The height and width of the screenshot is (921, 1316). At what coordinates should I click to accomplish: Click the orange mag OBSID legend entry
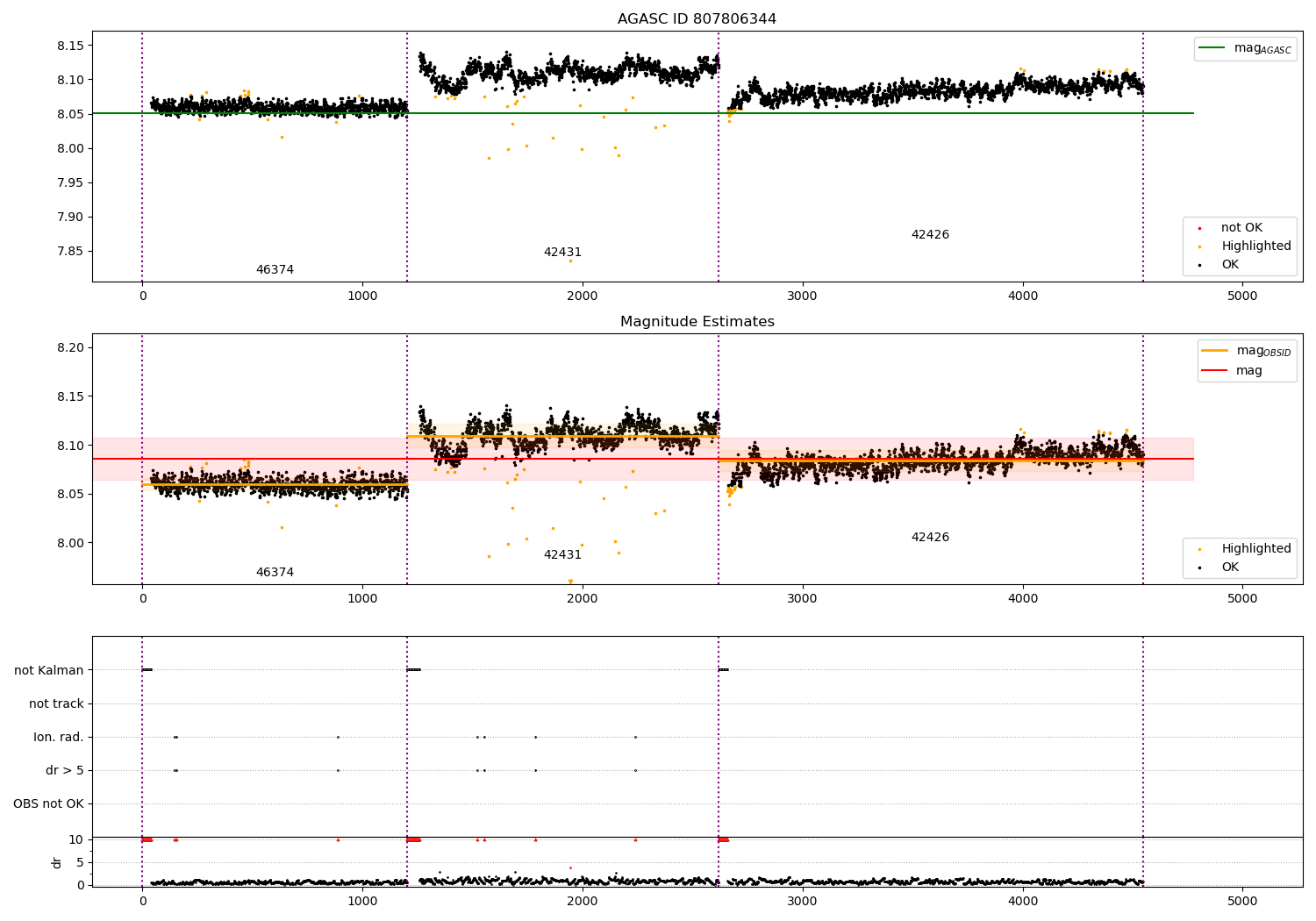1246,351
